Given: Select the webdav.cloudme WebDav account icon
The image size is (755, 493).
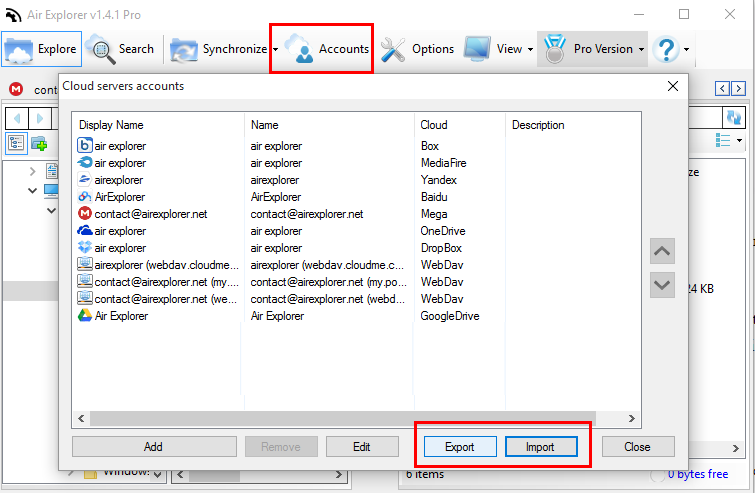Looking at the screenshot, I should [84, 264].
